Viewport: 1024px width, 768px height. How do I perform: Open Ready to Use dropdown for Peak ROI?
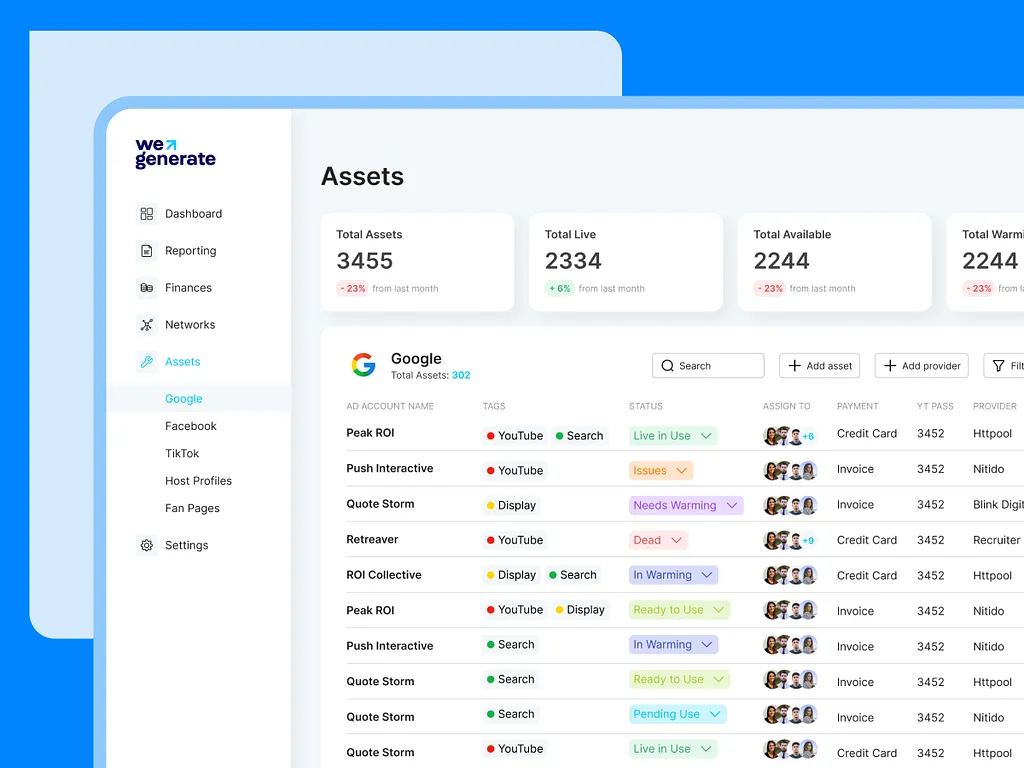click(679, 609)
